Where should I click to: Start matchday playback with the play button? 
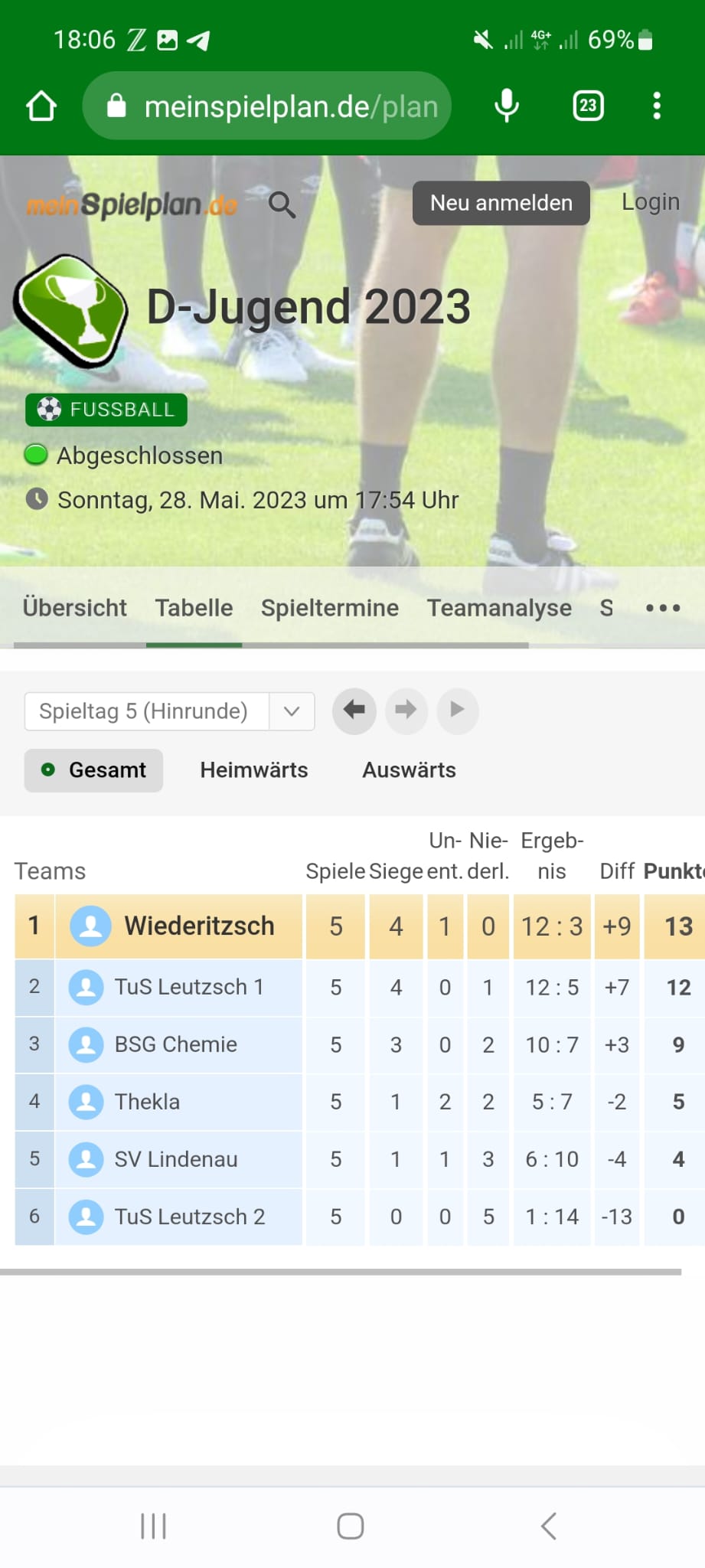point(458,710)
